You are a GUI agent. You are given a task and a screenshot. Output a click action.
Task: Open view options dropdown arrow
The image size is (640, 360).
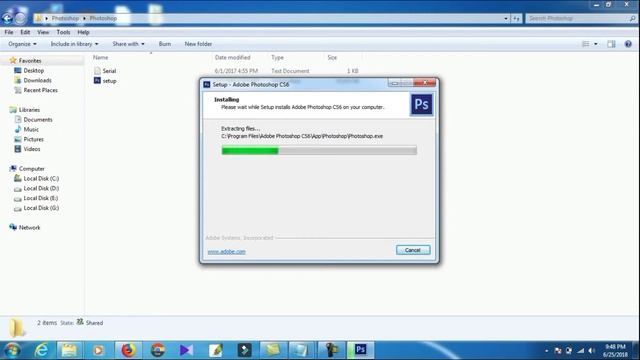point(596,44)
